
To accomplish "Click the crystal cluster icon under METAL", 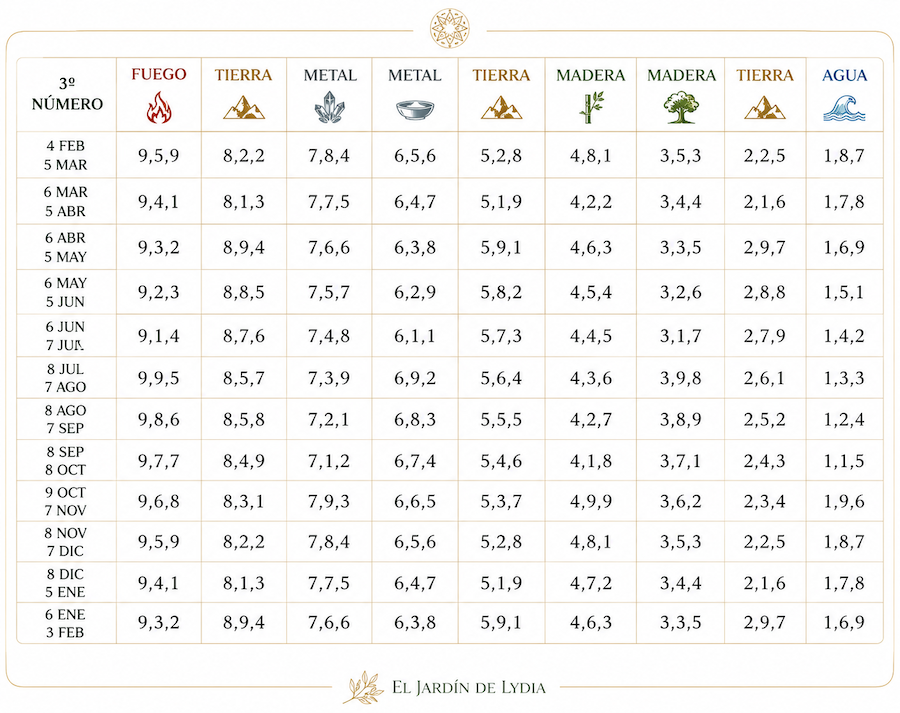I will click(329, 107).
